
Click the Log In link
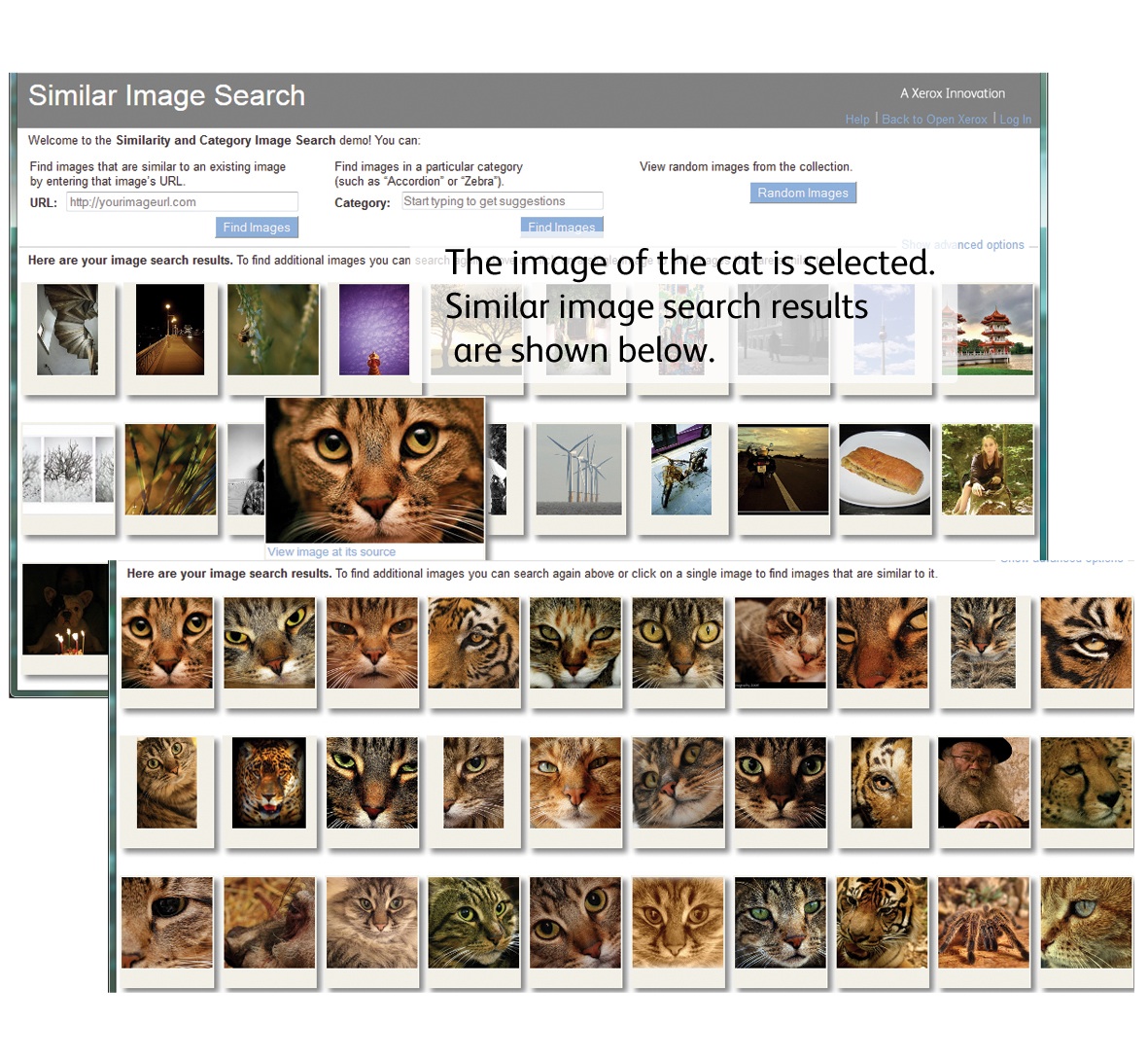click(x=1015, y=120)
